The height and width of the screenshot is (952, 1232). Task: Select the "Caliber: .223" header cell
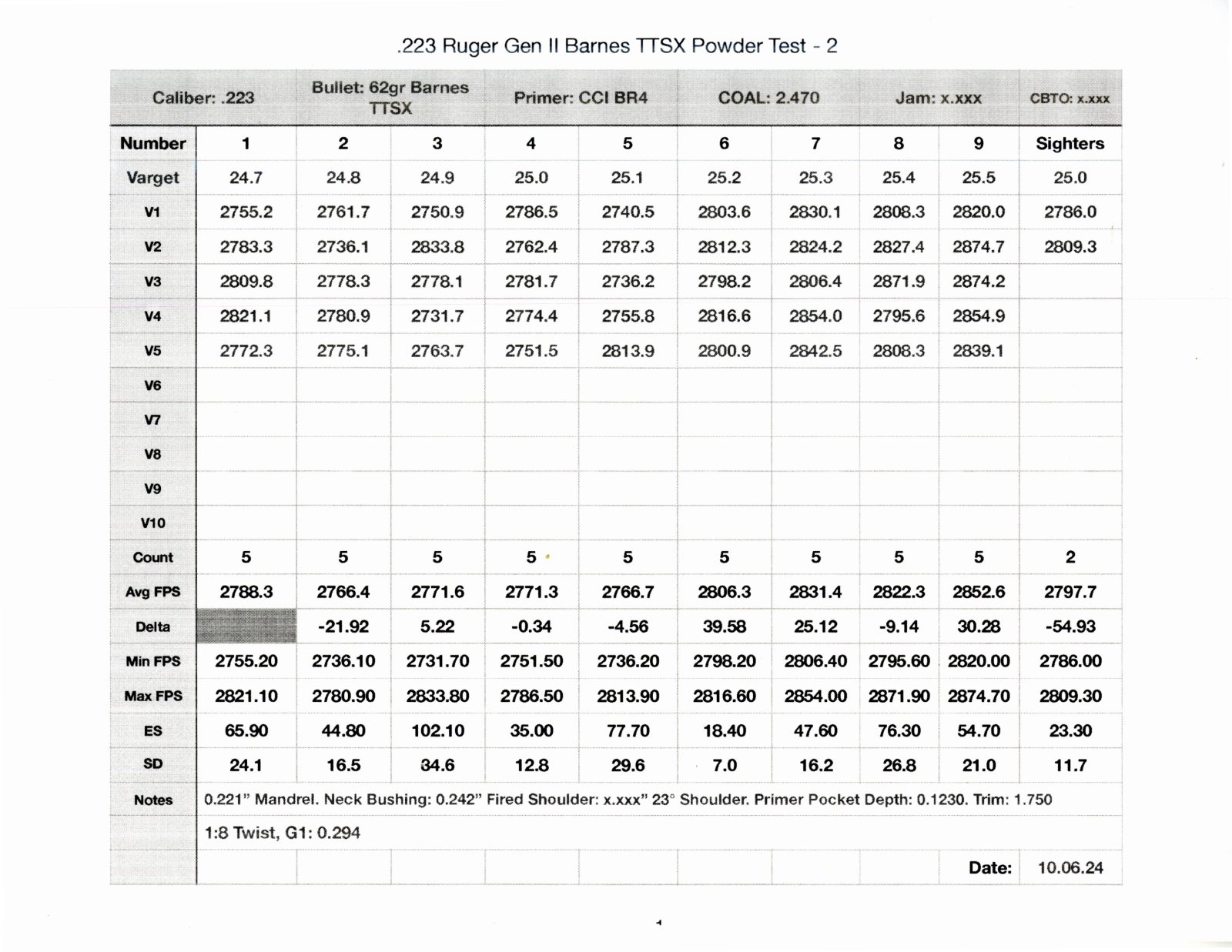[203, 98]
